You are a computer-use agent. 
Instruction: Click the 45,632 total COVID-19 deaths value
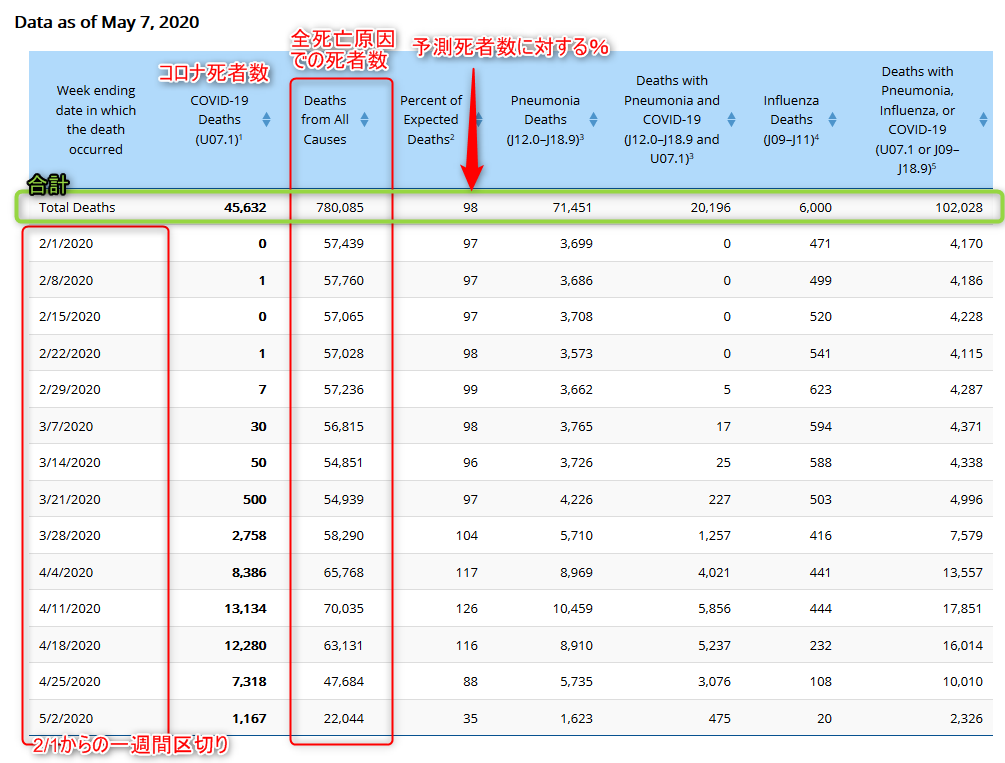point(245,207)
